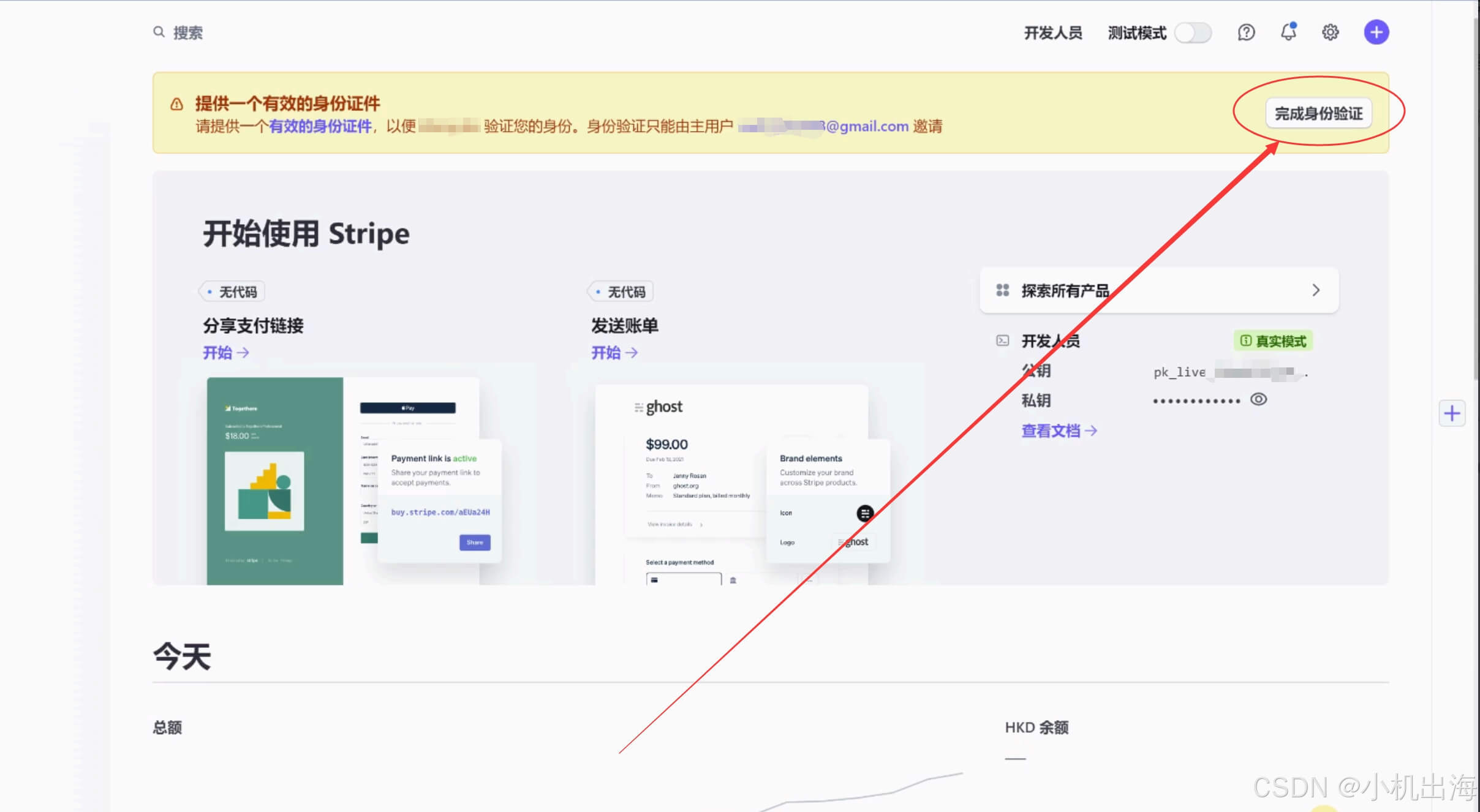Open the help question mark icon
Image resolution: width=1480 pixels, height=812 pixels.
pos(1246,32)
